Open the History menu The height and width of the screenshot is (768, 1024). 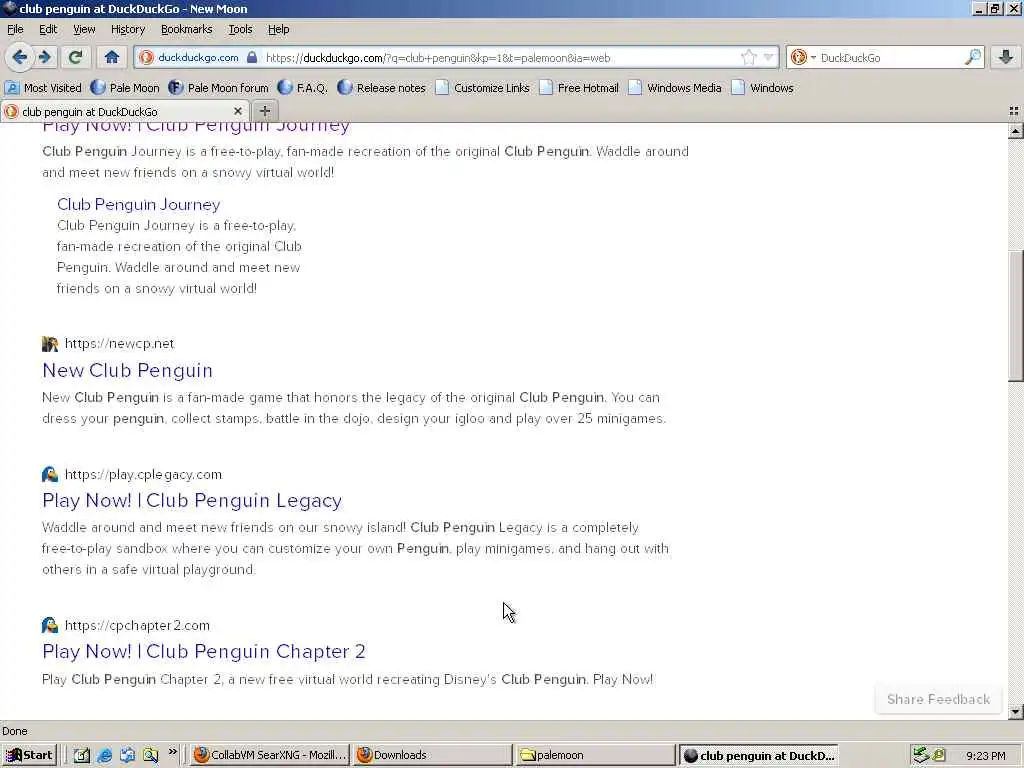[127, 29]
